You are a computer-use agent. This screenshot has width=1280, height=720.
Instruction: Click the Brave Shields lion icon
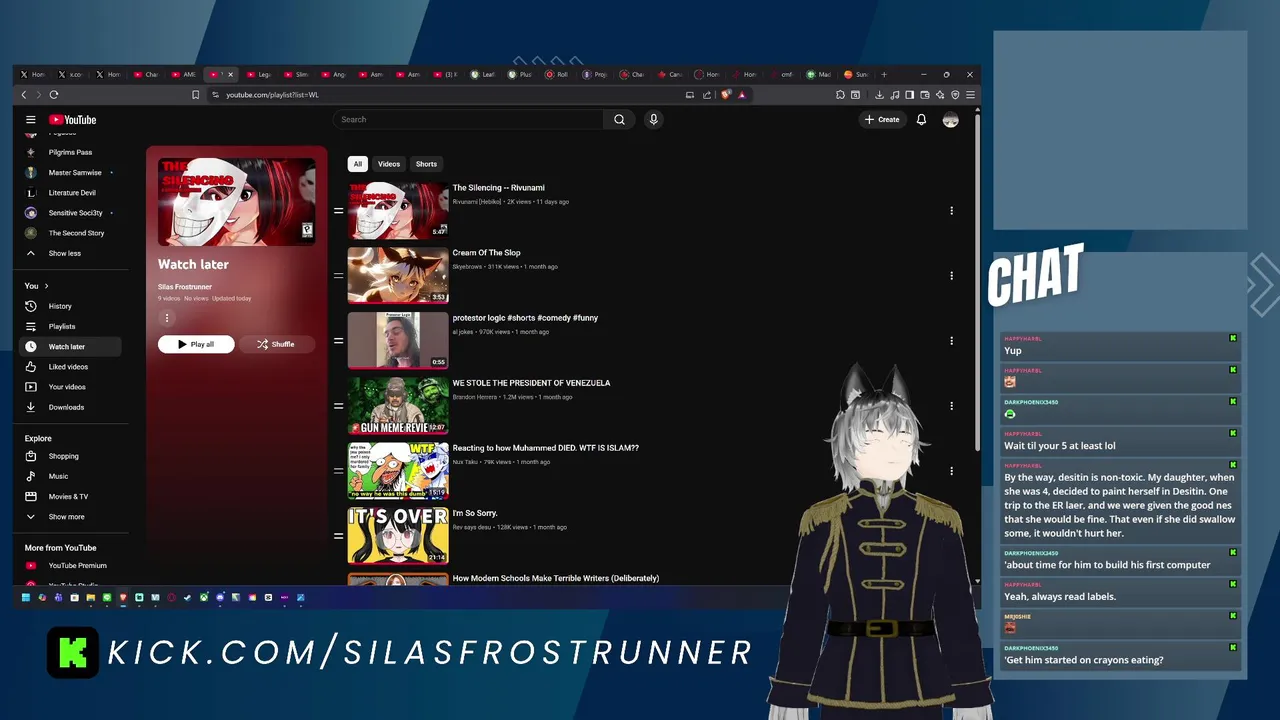[x=726, y=95]
